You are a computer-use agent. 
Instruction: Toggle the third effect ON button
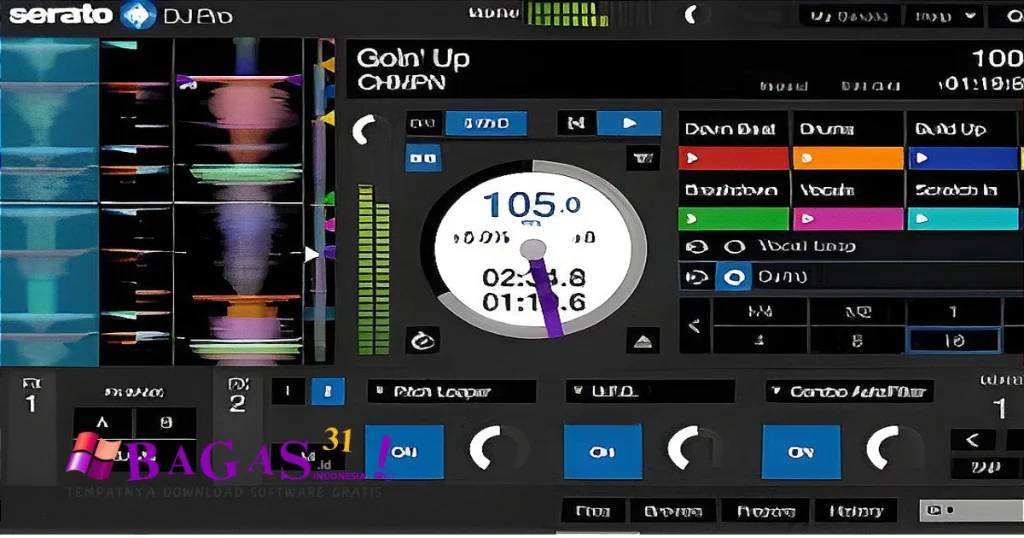pyautogui.click(x=801, y=452)
